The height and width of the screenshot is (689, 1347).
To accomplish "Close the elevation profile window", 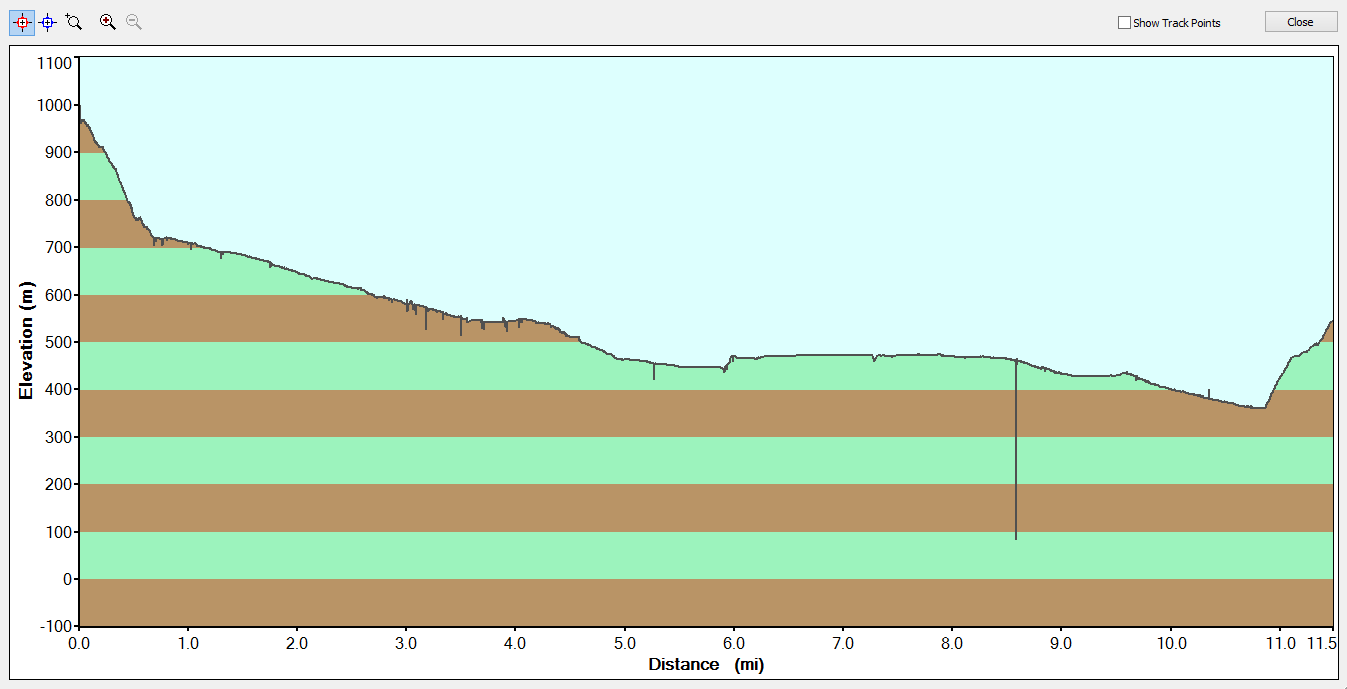I will coord(1300,22).
